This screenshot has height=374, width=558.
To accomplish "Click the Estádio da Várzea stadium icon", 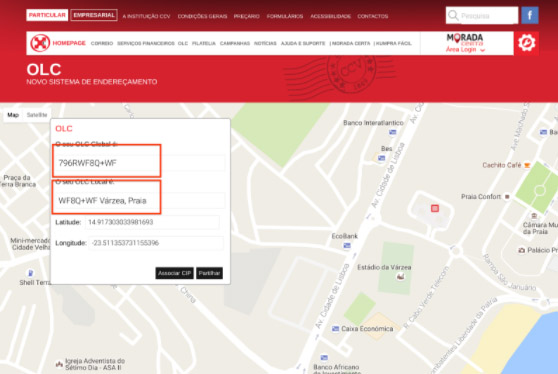I will point(400,276).
